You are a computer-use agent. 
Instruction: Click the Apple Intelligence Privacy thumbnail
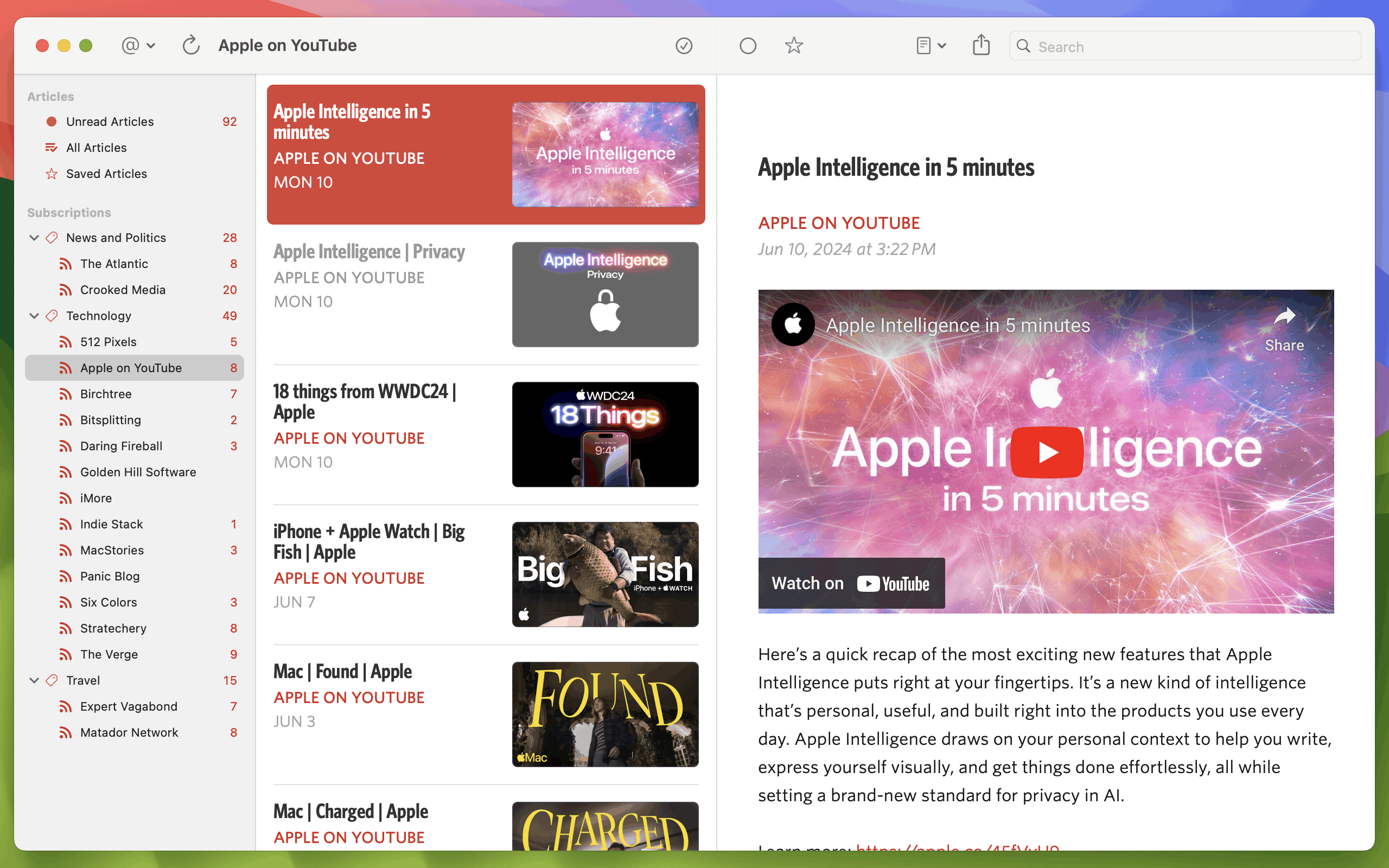[x=605, y=295]
